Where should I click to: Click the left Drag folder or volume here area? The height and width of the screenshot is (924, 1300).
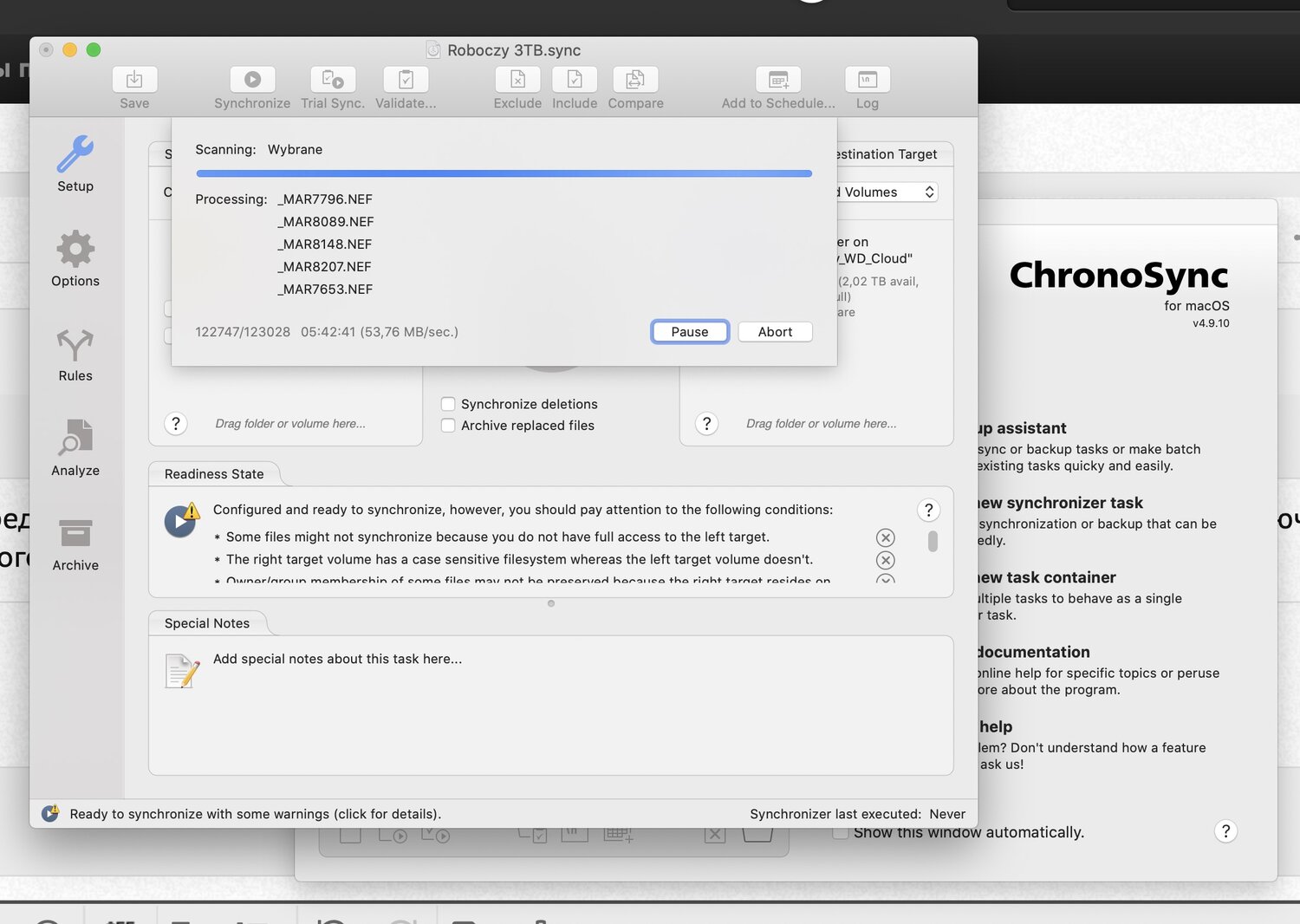pyautogui.click(x=290, y=424)
